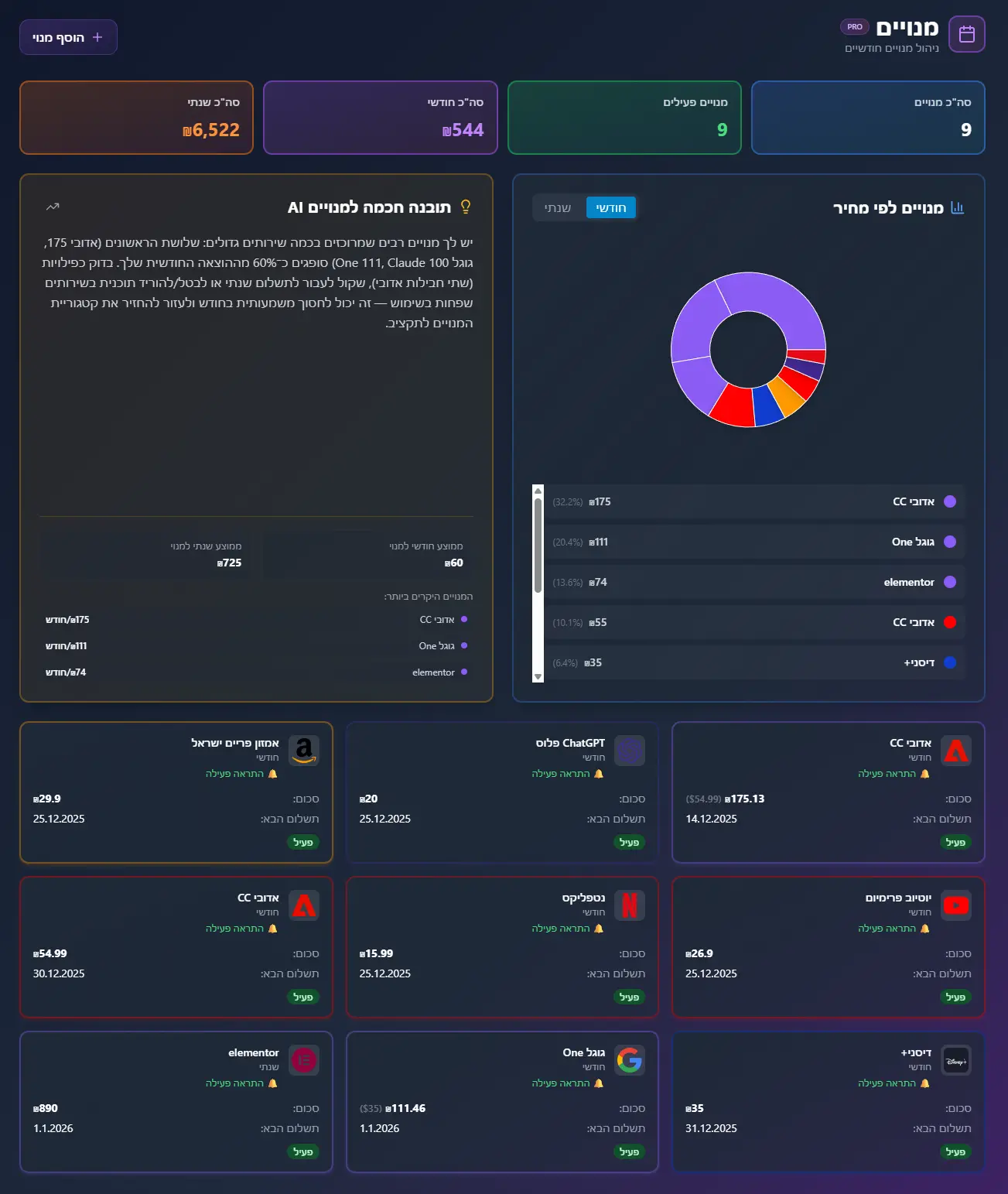The width and height of the screenshot is (1008, 1194).
Task: Click the lightbulb icon next to AI insight title
Action: tap(466, 207)
